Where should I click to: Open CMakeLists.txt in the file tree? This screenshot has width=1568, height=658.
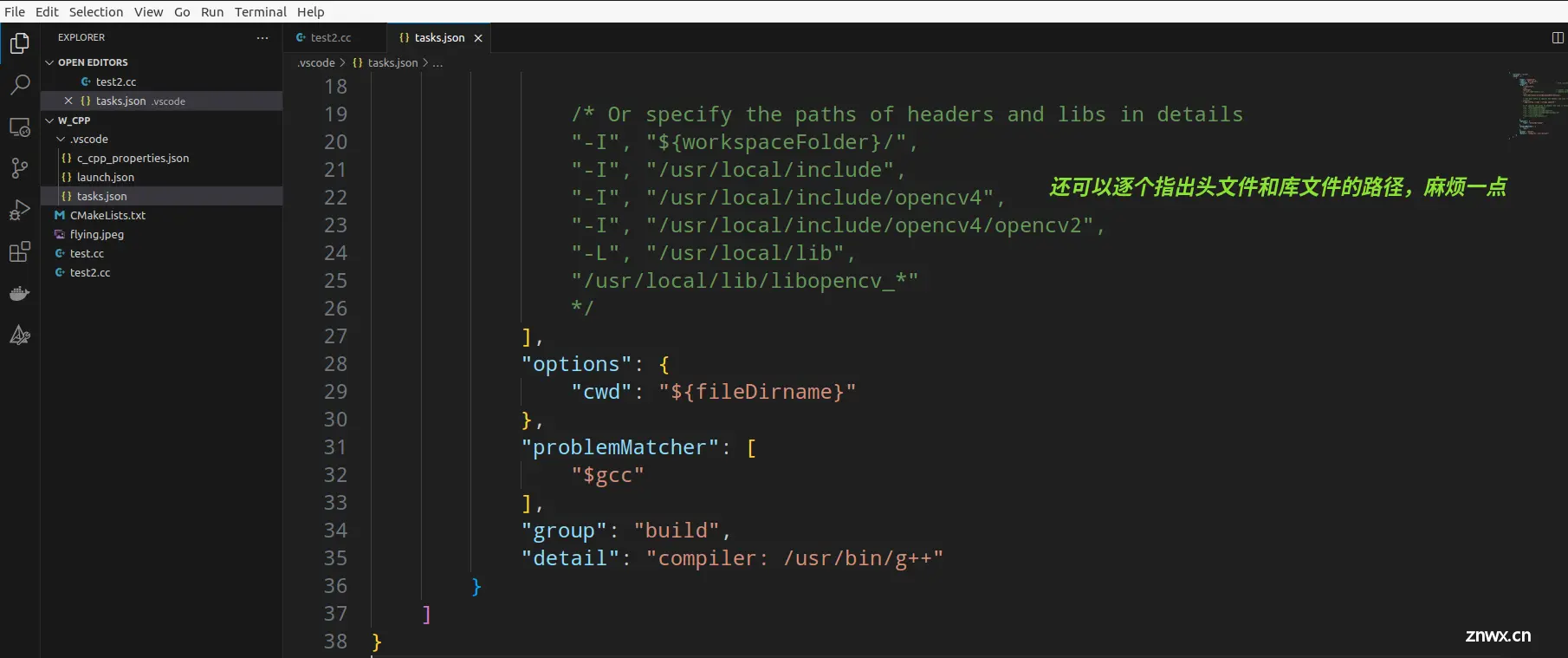[x=161, y=215]
